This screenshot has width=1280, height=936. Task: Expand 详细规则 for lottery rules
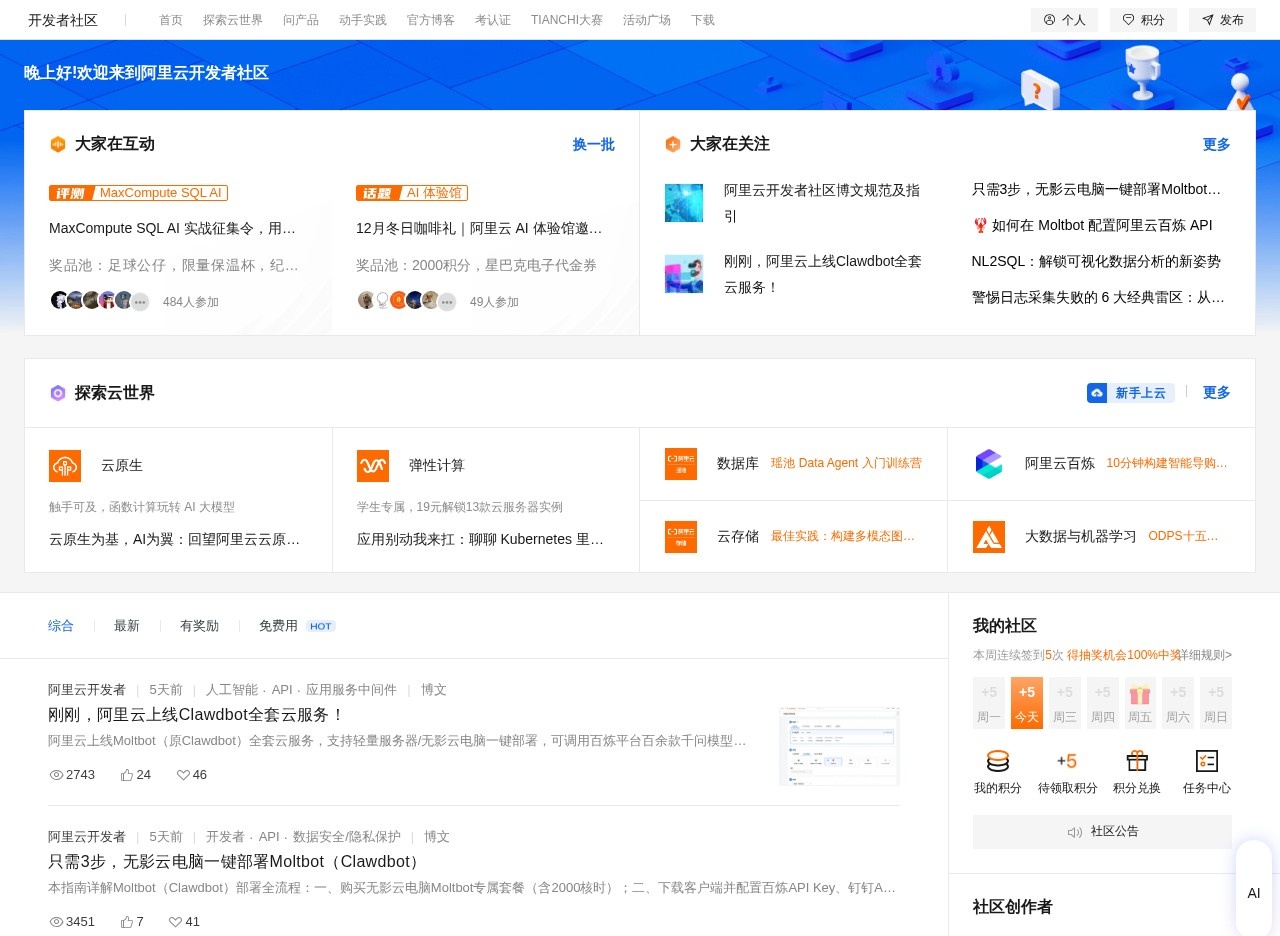[1205, 654]
